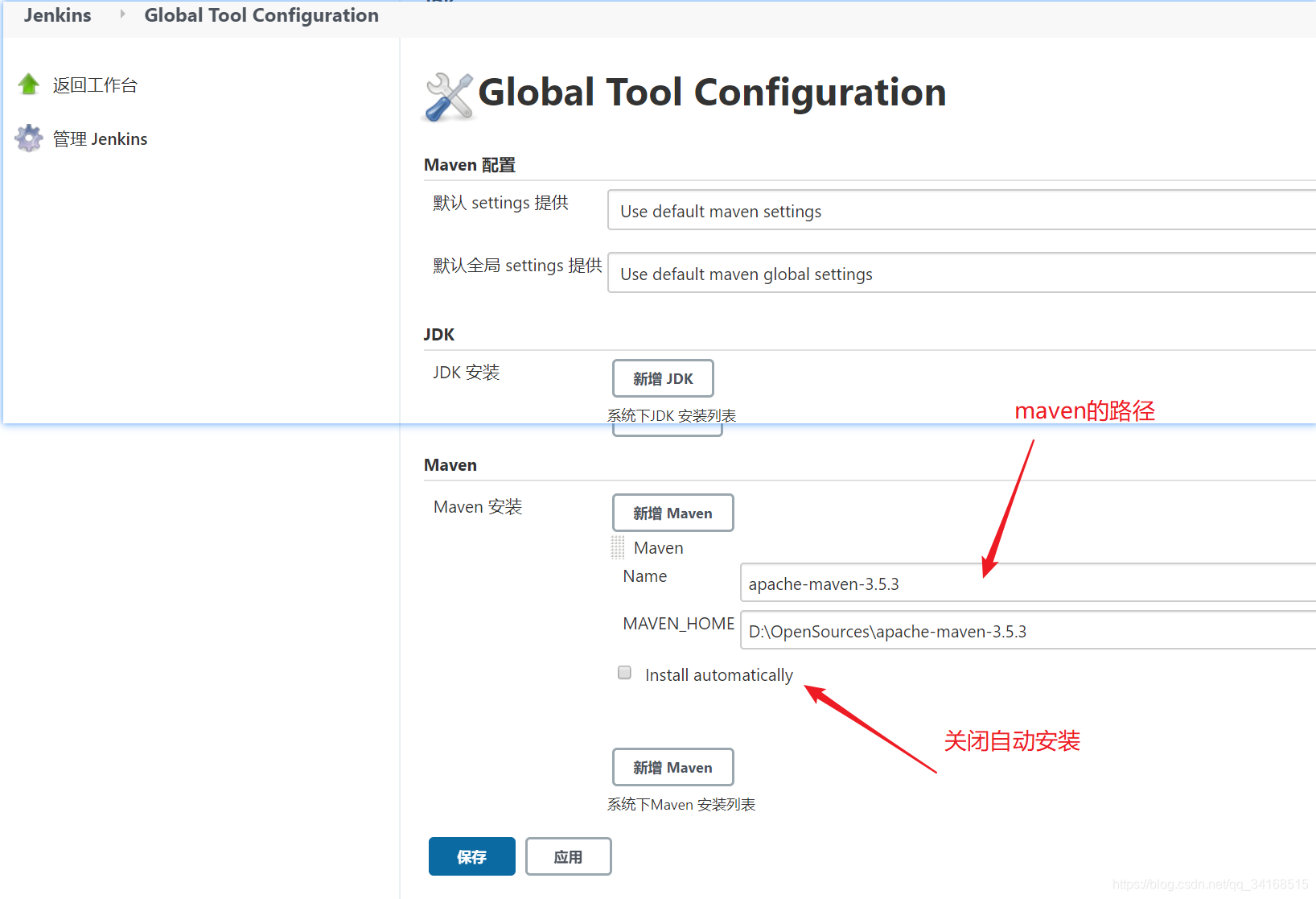Click the '系统下JDK 安装列表' caption
Image resolution: width=1316 pixels, height=899 pixels.
[672, 415]
